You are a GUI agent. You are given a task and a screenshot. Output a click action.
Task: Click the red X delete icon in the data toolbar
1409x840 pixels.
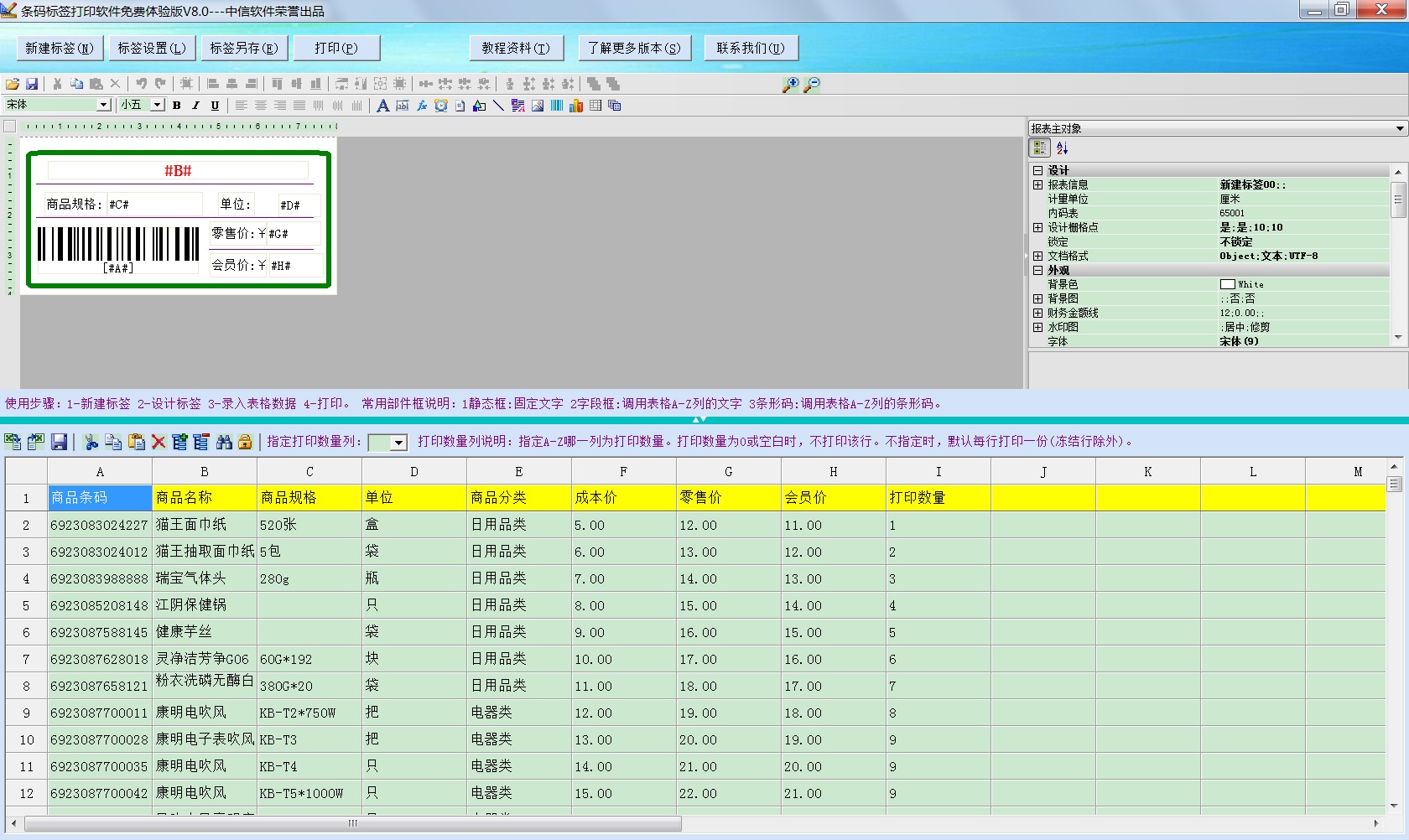(x=159, y=442)
